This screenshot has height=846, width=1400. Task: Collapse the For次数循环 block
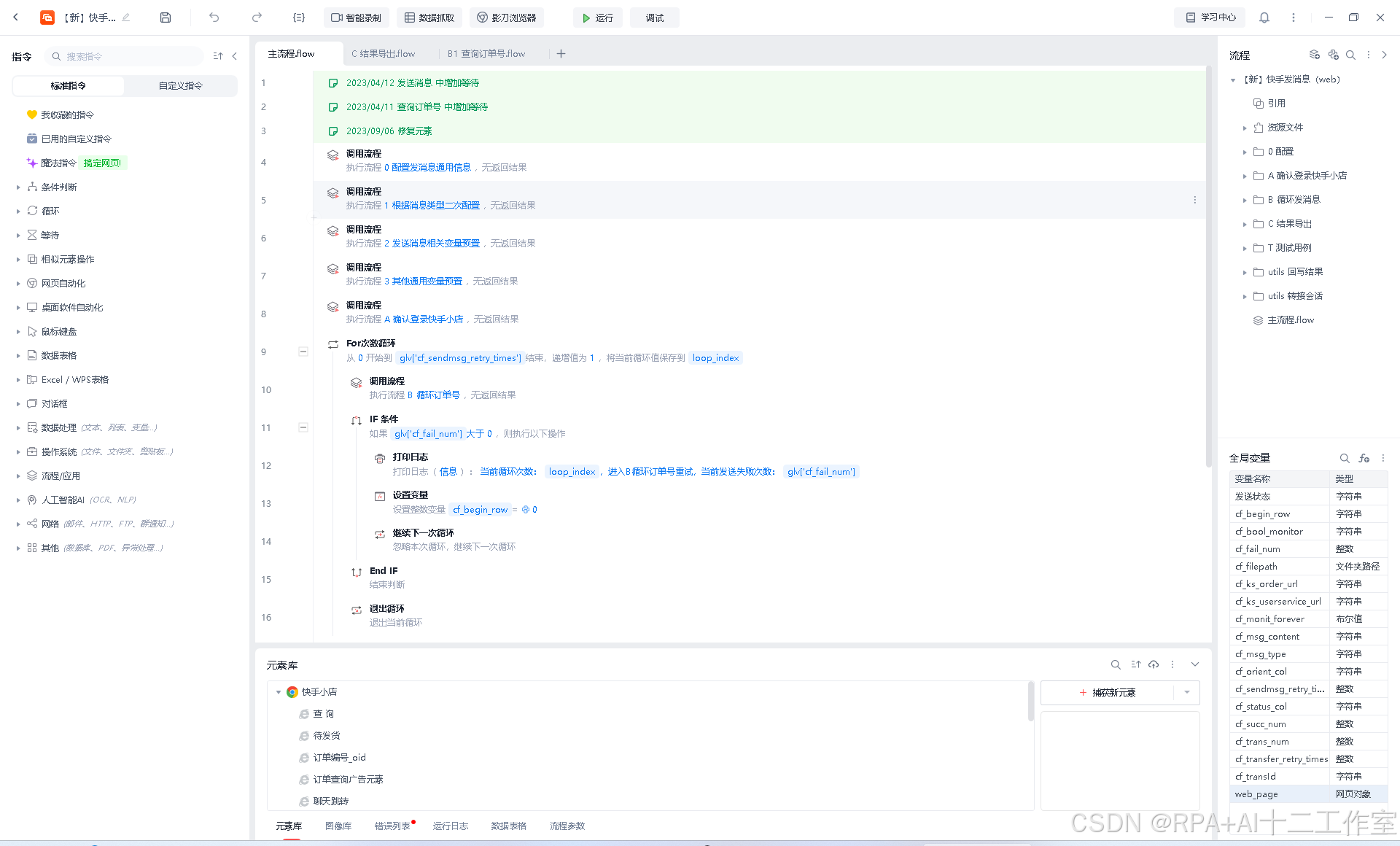pos(303,351)
